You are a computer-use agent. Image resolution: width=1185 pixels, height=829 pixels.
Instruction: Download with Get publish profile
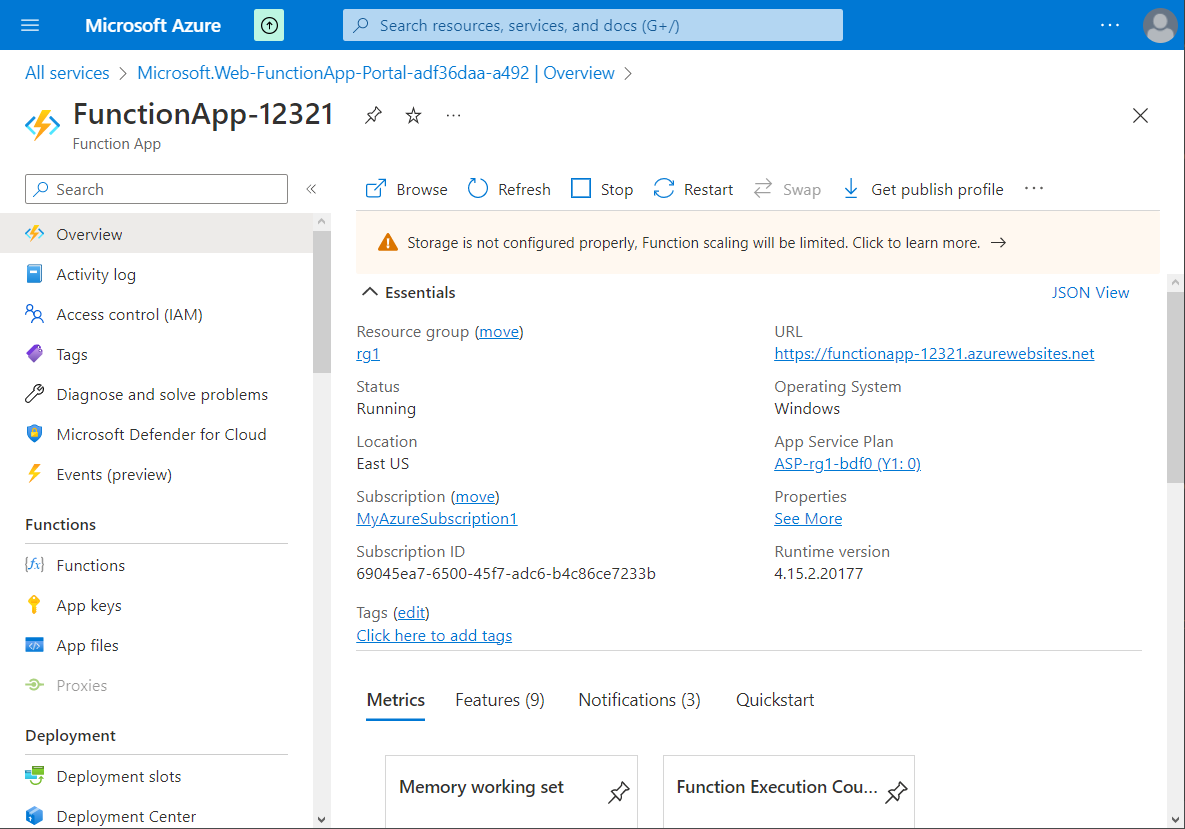923,189
